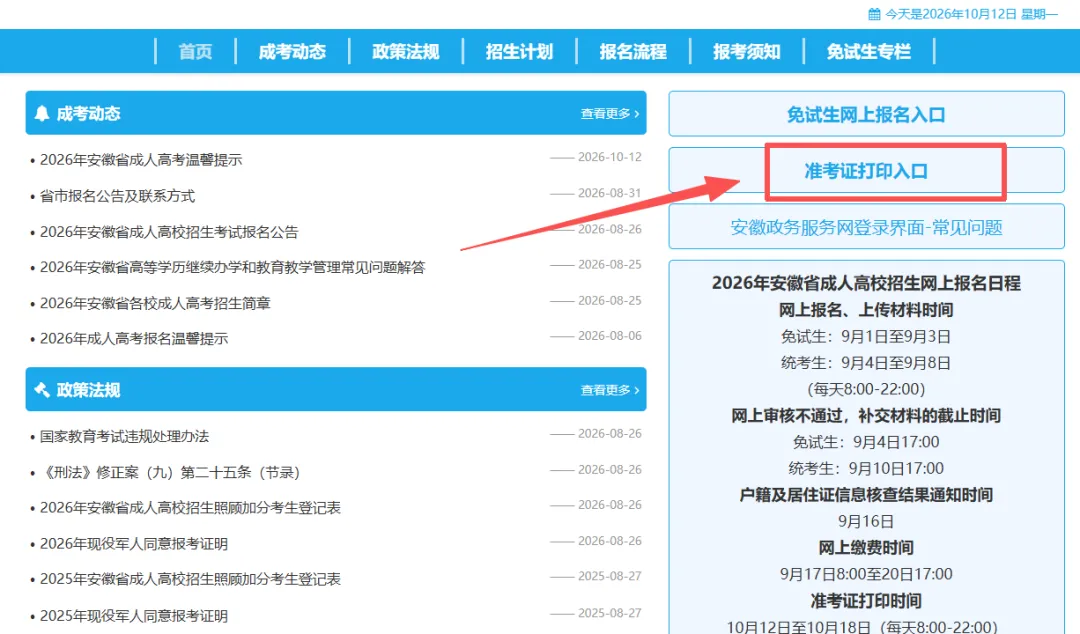The width and height of the screenshot is (1080, 634).
Task: Open the 政策法规 navigation menu item
Action: pos(406,52)
